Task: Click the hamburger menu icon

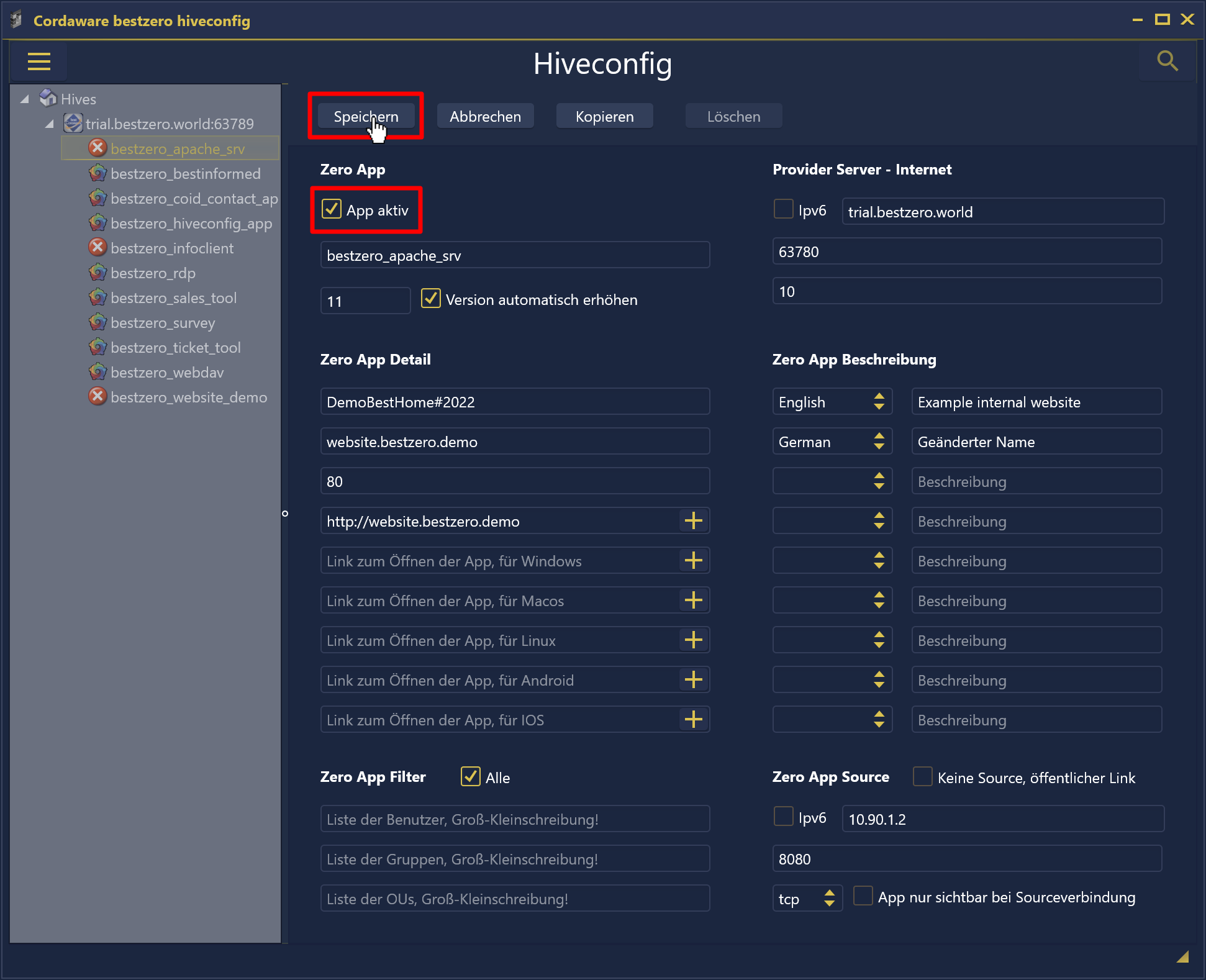Action: [x=39, y=61]
